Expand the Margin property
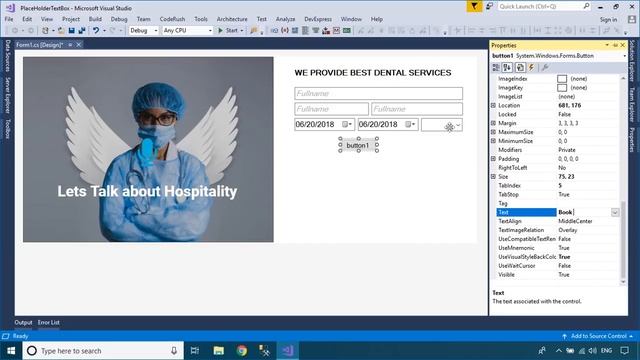Image resolution: width=640 pixels, height=360 pixels. tap(493, 123)
